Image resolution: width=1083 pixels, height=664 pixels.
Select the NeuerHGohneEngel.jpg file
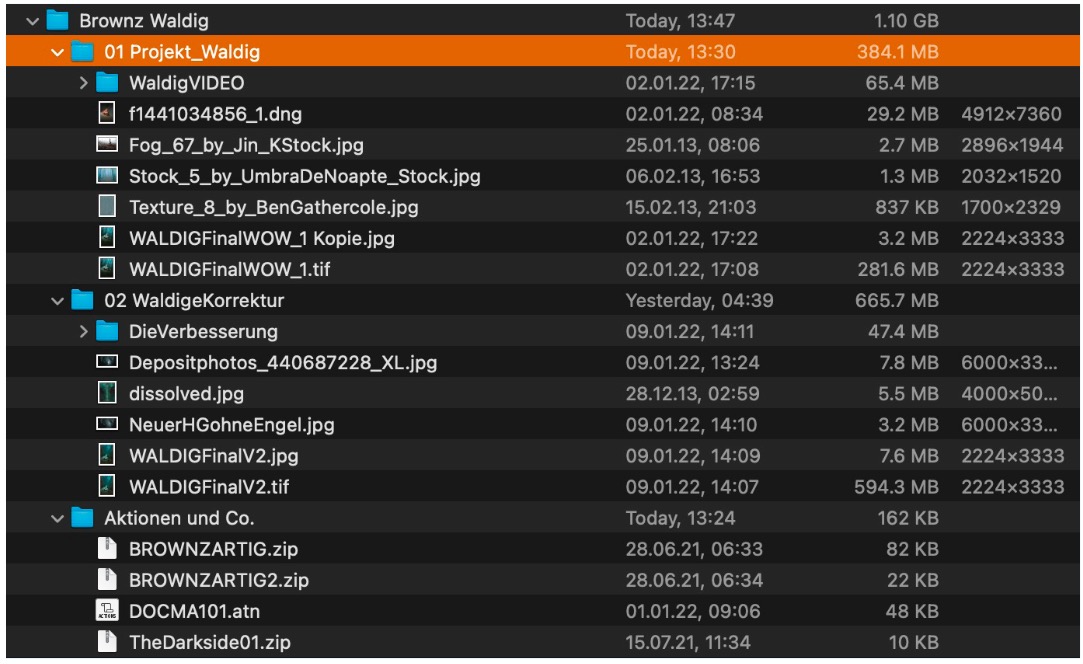pyautogui.click(x=231, y=425)
